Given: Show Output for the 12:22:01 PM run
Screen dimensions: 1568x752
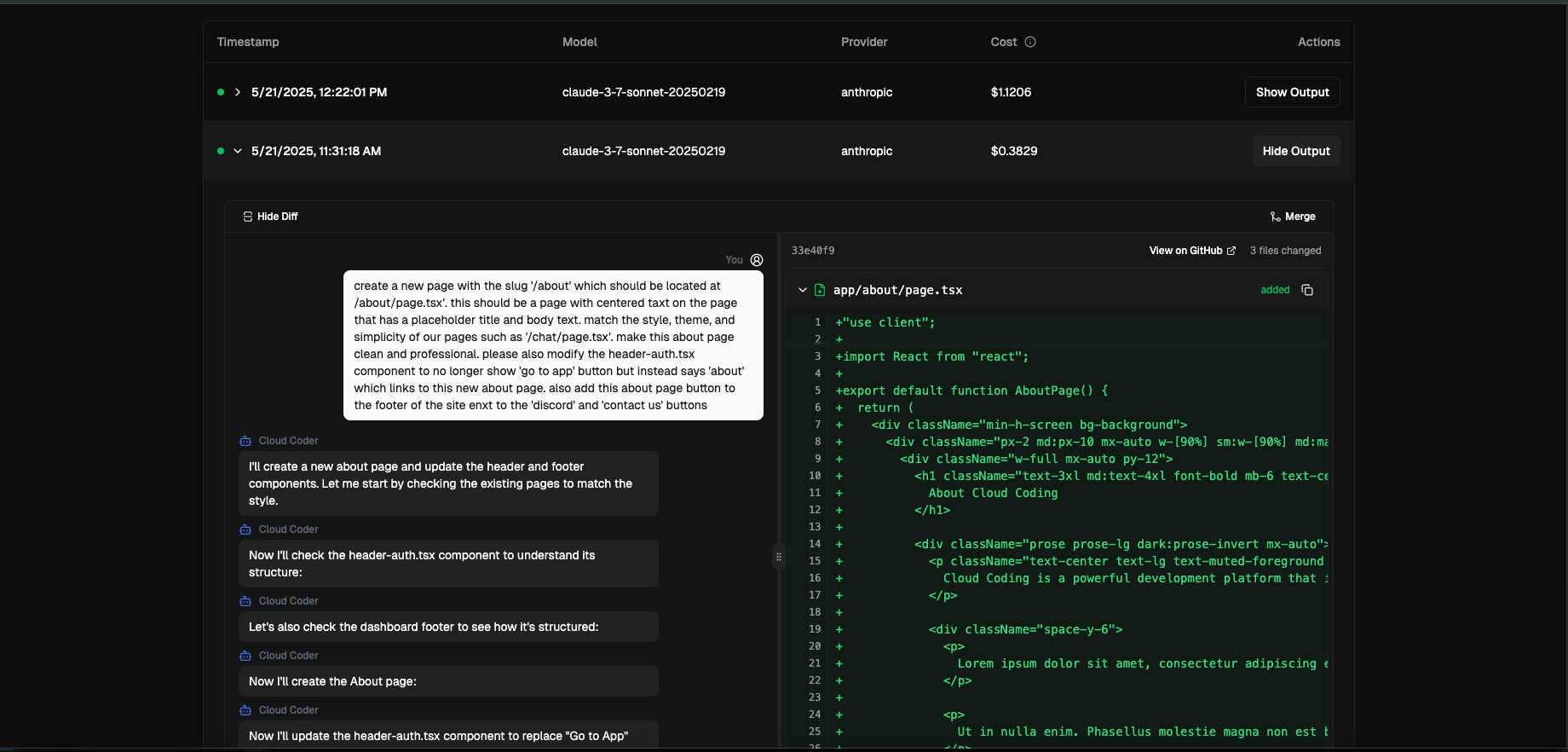Looking at the screenshot, I should [1292, 92].
